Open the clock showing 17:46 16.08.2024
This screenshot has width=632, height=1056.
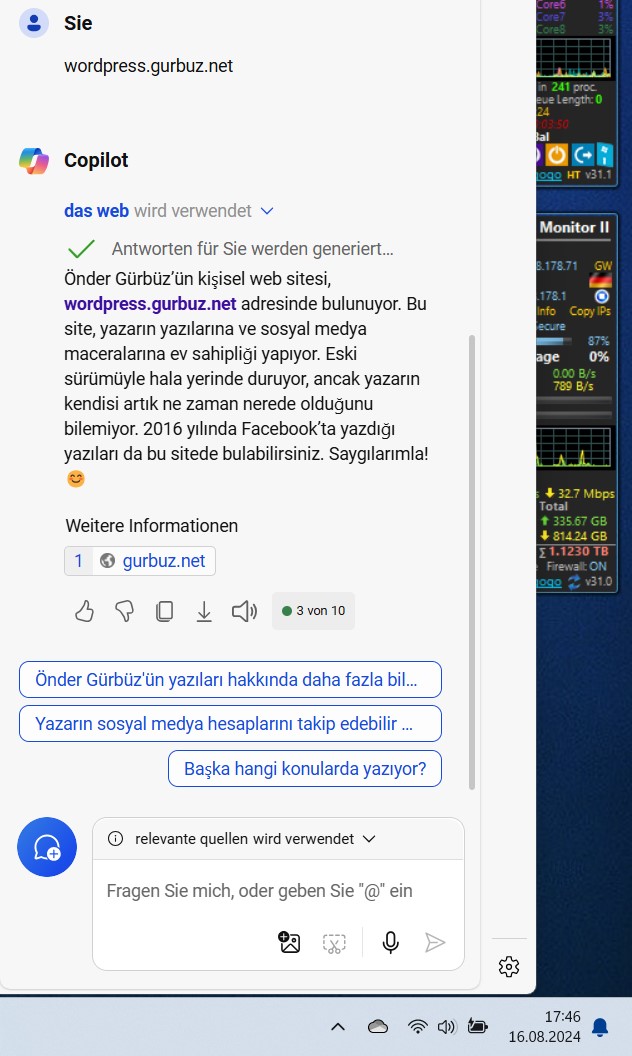click(x=544, y=1026)
